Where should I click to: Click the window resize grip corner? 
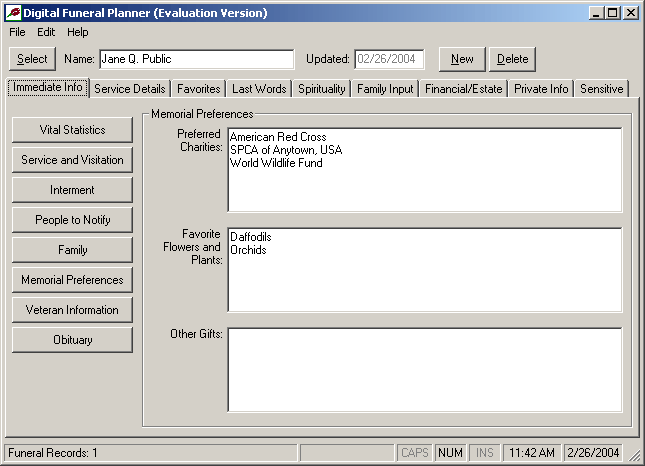[634, 455]
